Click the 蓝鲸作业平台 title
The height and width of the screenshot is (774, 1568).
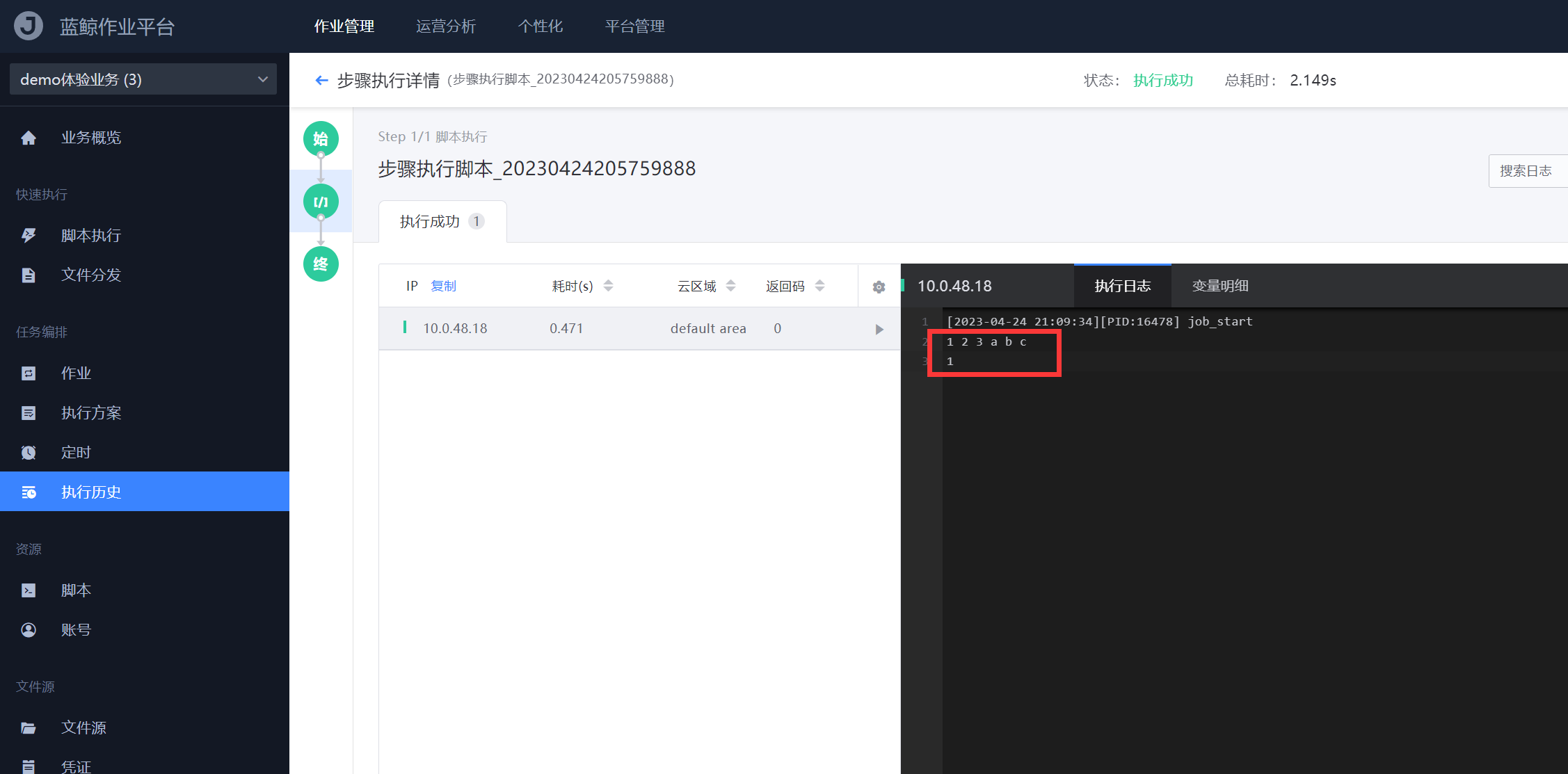click(117, 26)
